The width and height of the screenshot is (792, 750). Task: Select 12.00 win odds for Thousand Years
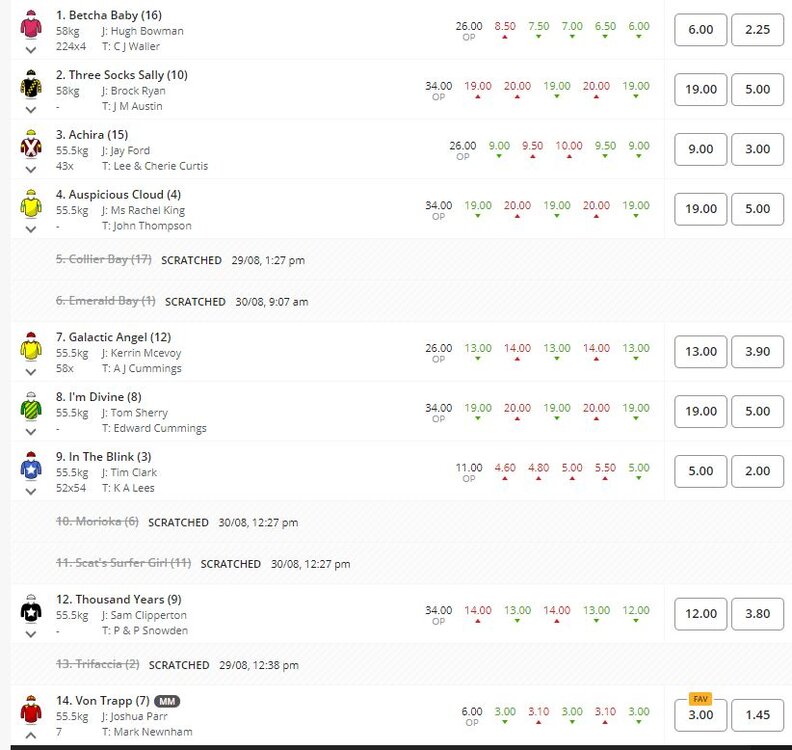click(x=700, y=614)
